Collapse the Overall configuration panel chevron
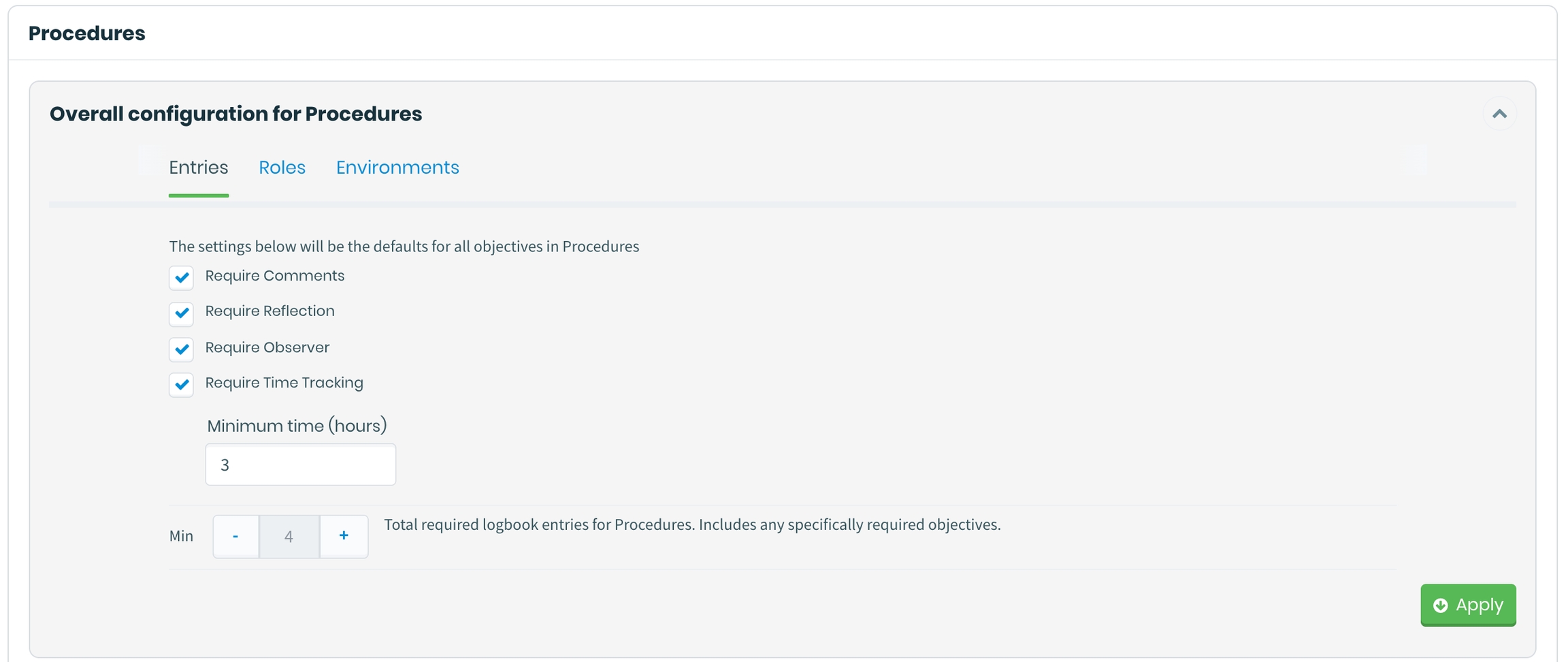The height and width of the screenshot is (662, 1568). (x=1499, y=114)
